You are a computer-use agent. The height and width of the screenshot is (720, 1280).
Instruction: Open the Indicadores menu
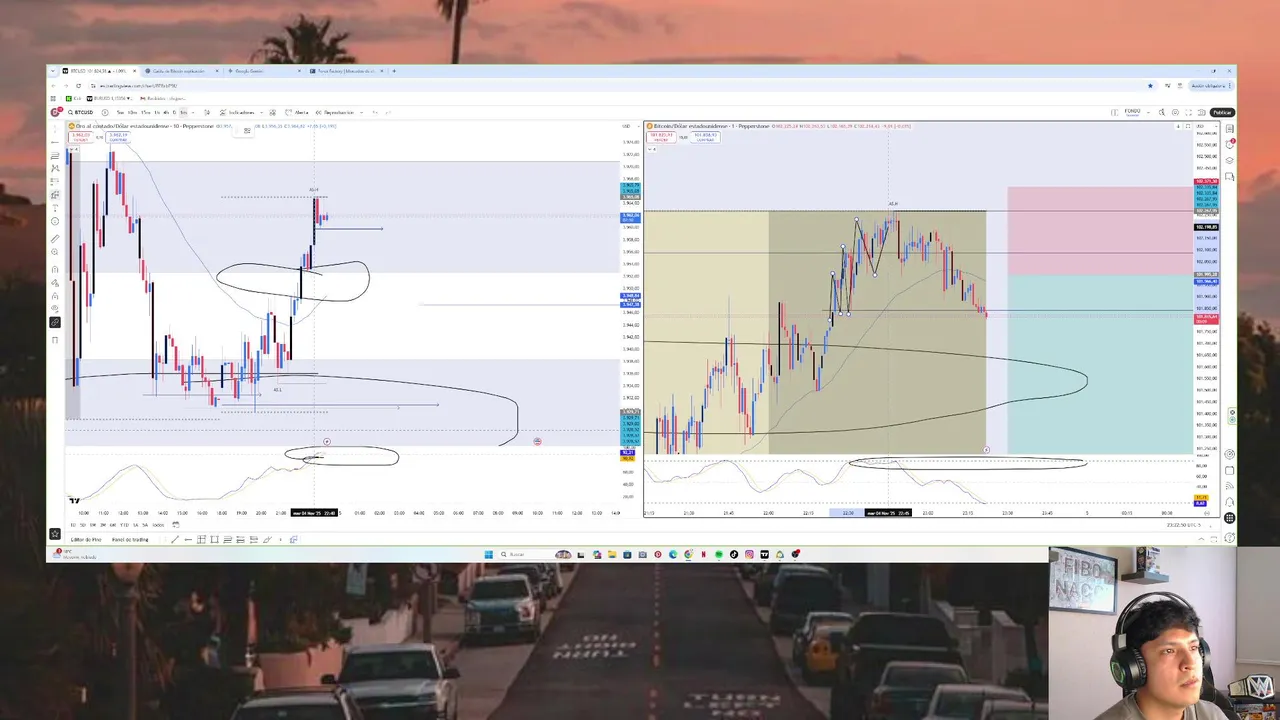tap(237, 112)
